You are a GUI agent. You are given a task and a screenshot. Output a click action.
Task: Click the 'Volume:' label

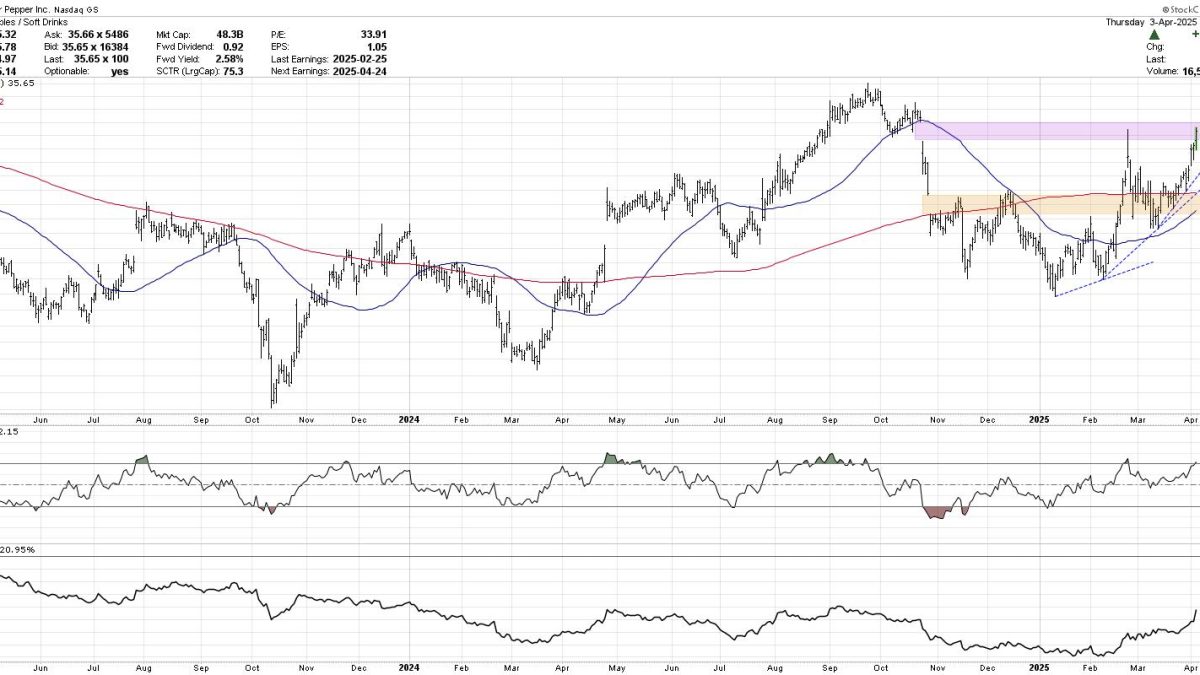(1163, 72)
